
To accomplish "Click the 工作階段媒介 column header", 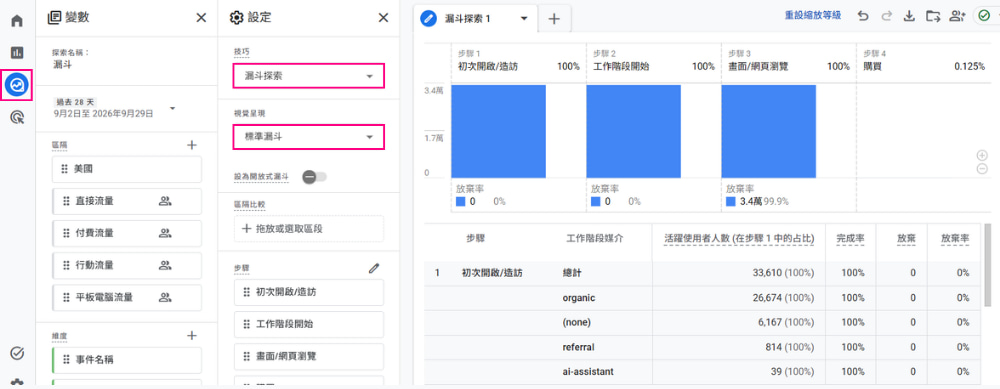I will click(594, 238).
